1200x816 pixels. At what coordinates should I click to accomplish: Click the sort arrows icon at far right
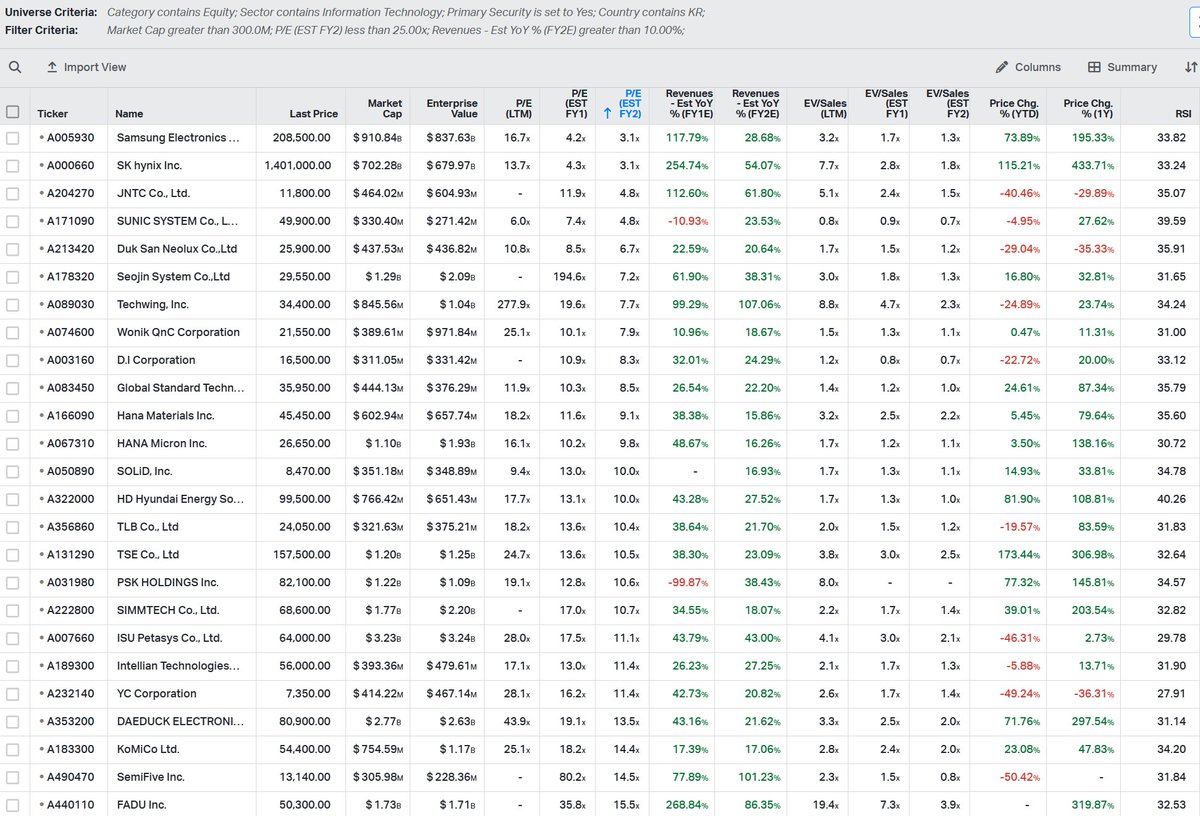(1190, 67)
